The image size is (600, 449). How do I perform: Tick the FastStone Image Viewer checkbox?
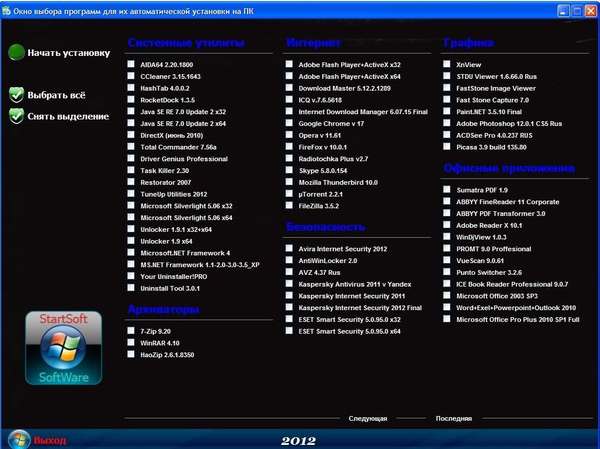pos(447,88)
